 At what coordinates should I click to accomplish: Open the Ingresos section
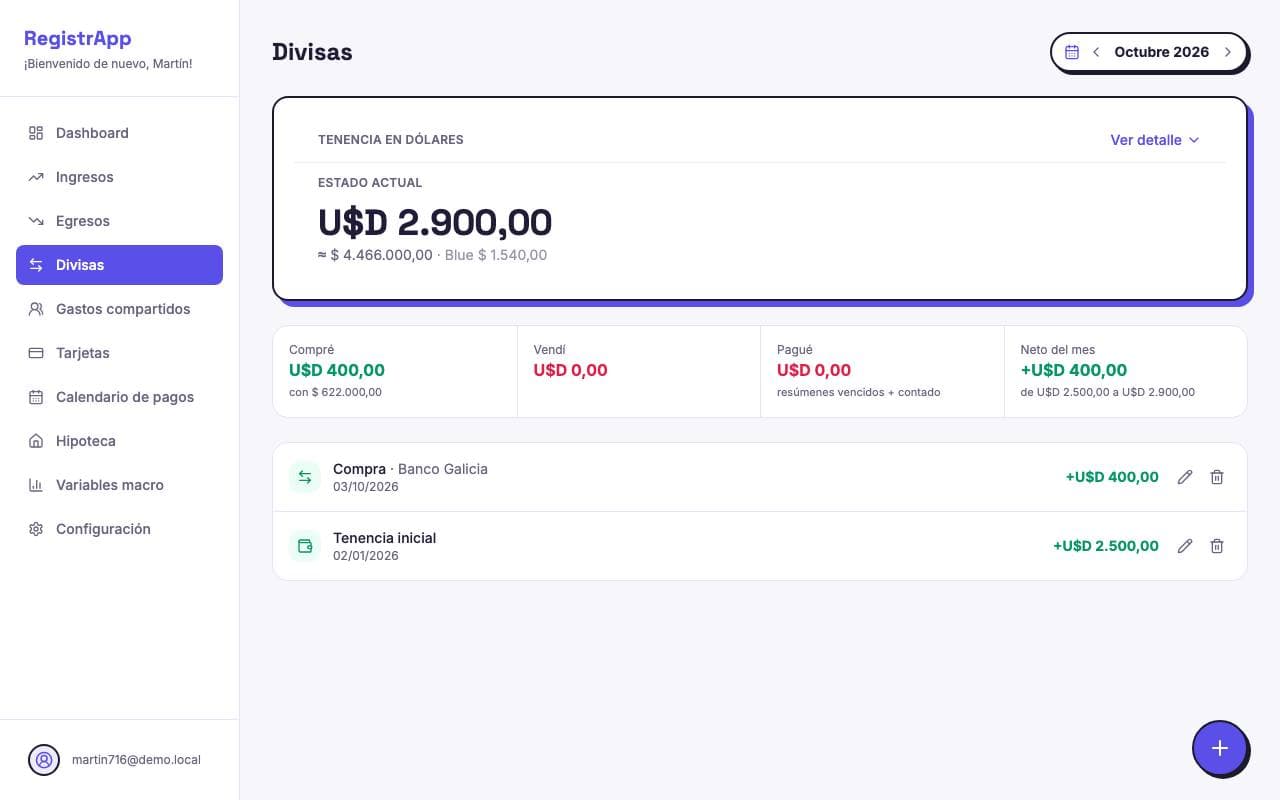point(119,177)
